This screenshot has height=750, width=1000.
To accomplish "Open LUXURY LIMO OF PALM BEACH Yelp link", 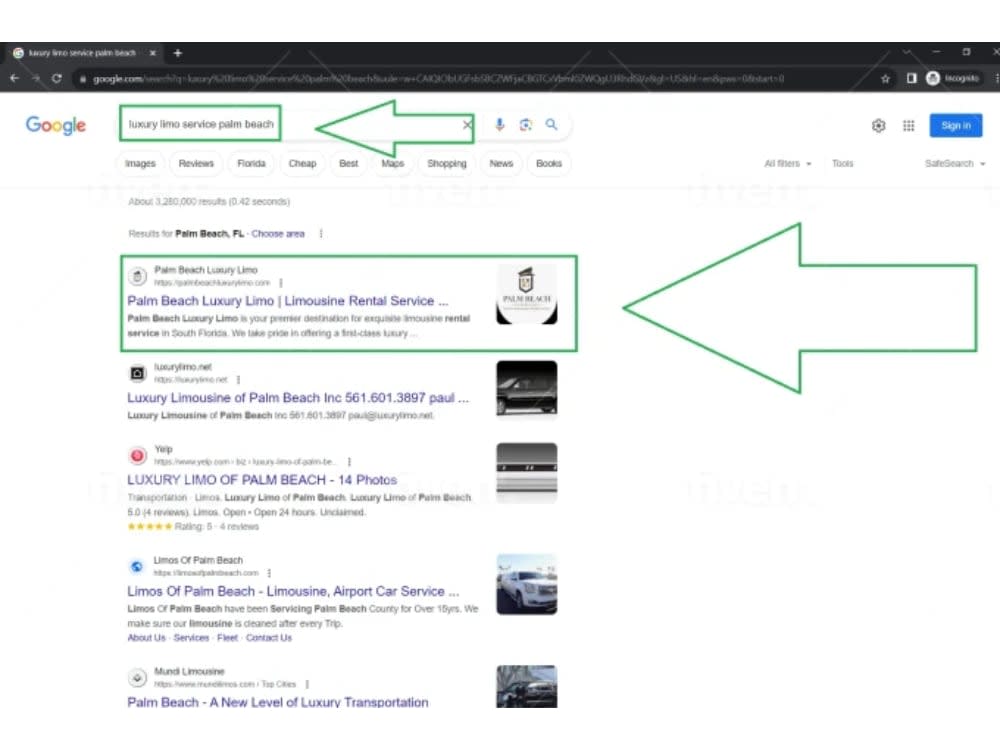I will pos(261,480).
